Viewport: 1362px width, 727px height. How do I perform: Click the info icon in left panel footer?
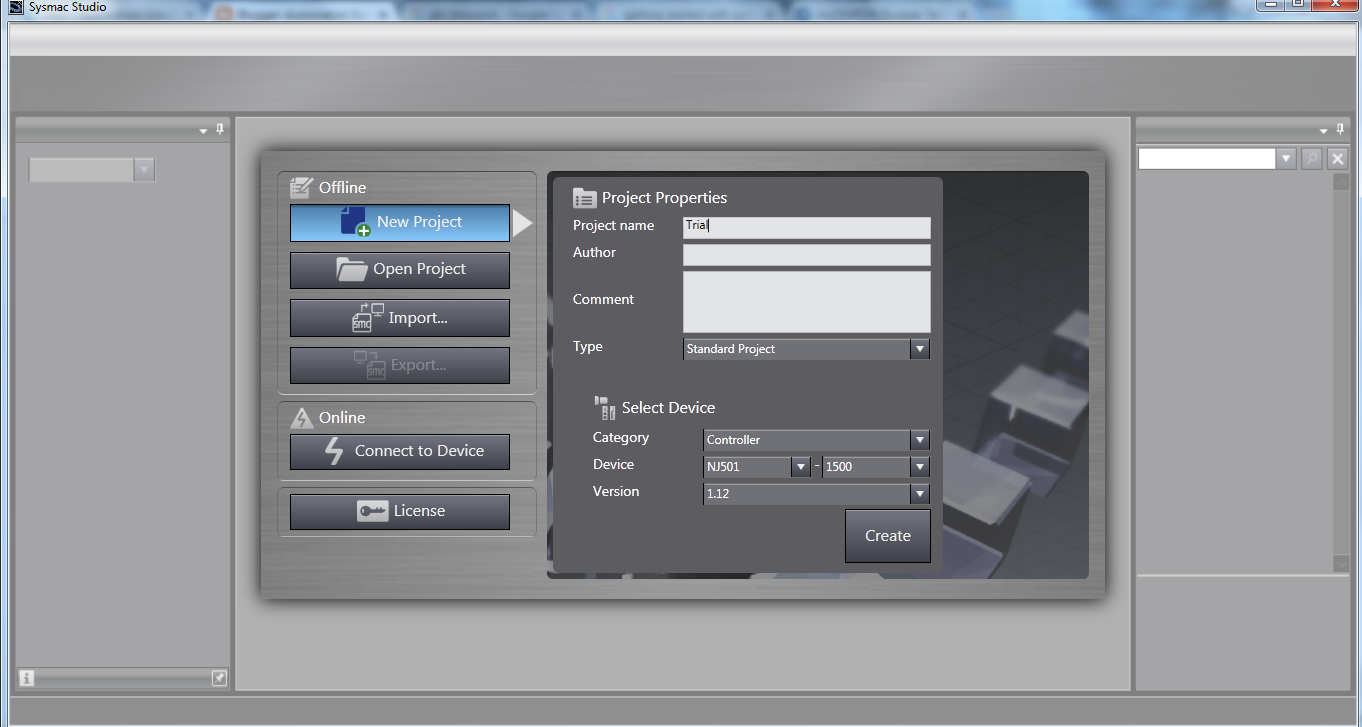click(26, 678)
